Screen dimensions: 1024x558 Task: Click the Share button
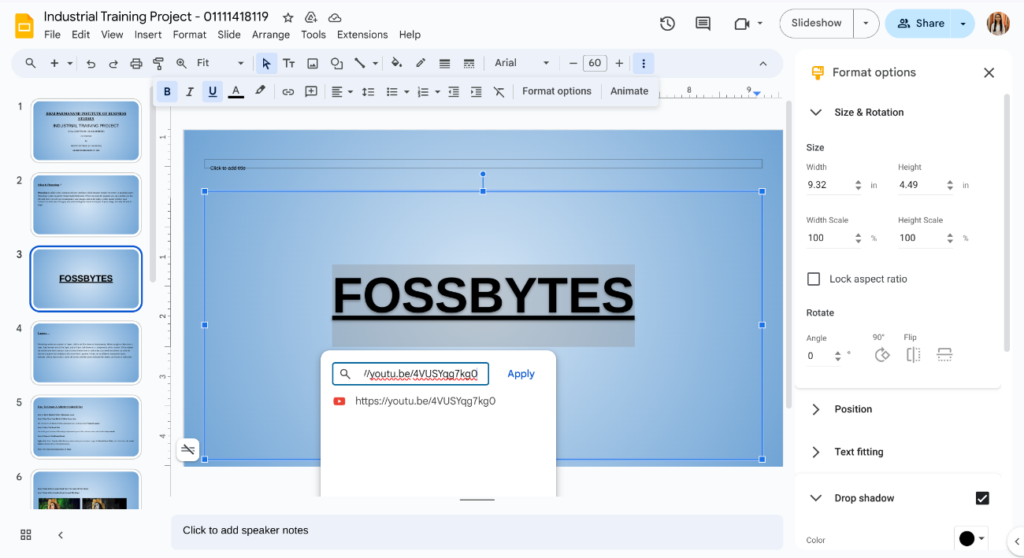(920, 24)
